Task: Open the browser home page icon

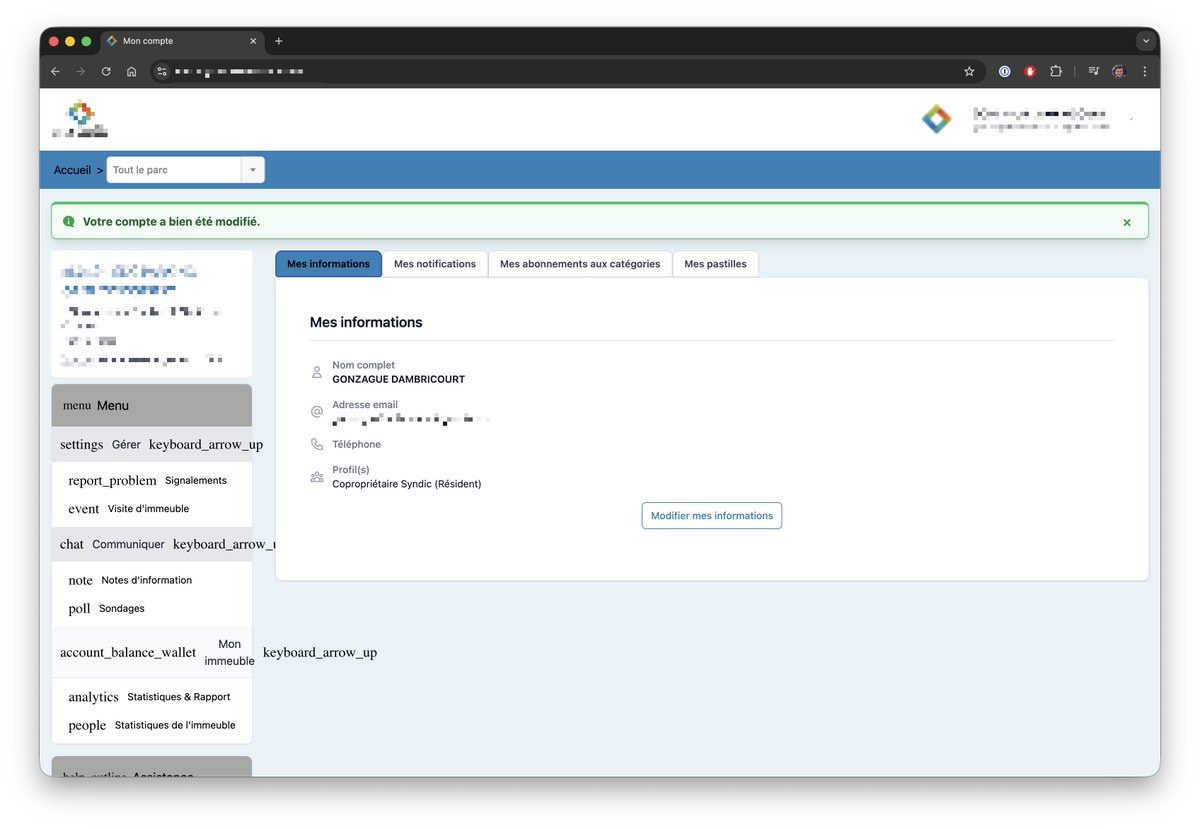Action: (x=131, y=72)
